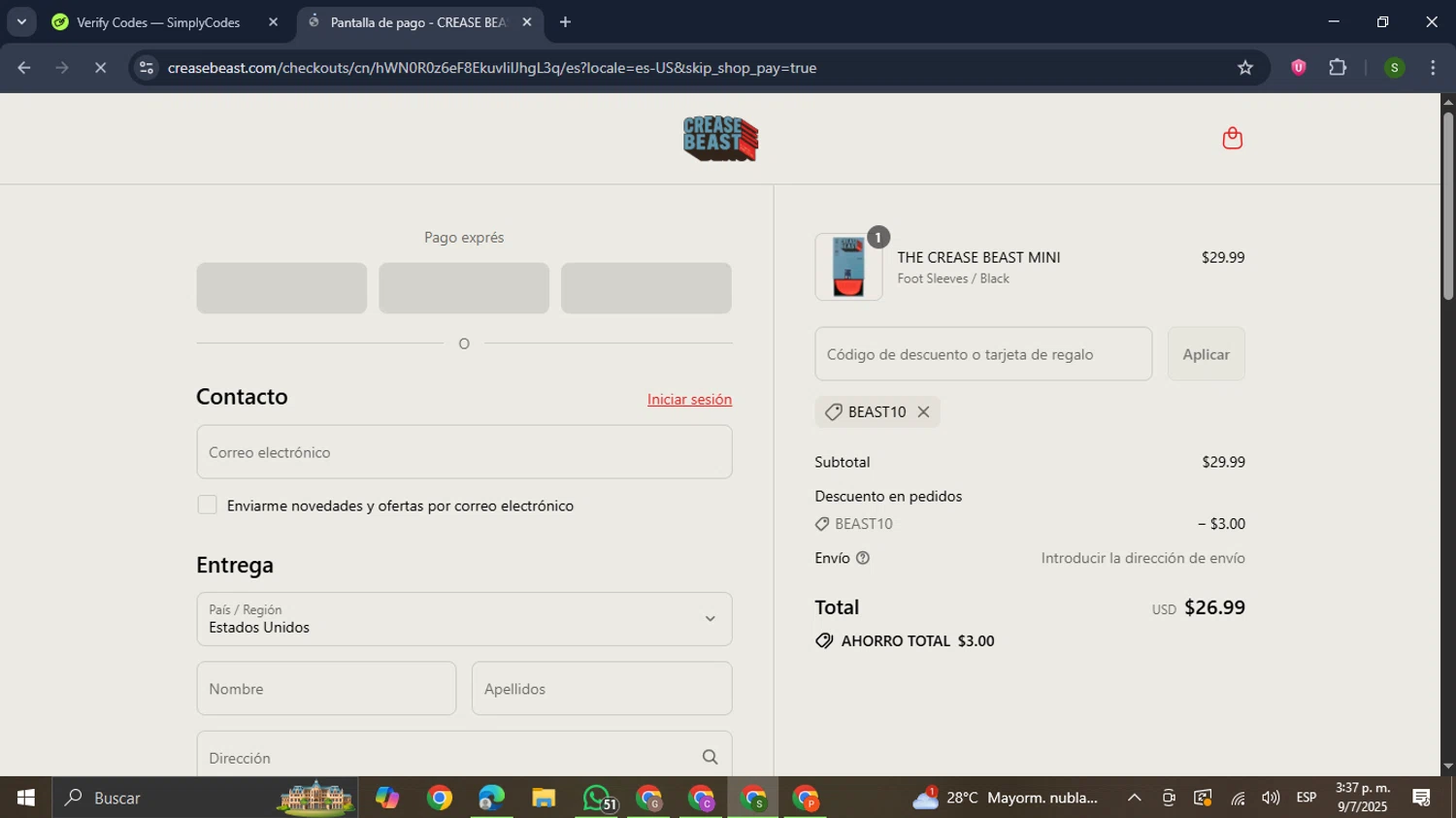1456x818 pixels.
Task: Focus the Correo electrónico field
Action: [x=464, y=452]
